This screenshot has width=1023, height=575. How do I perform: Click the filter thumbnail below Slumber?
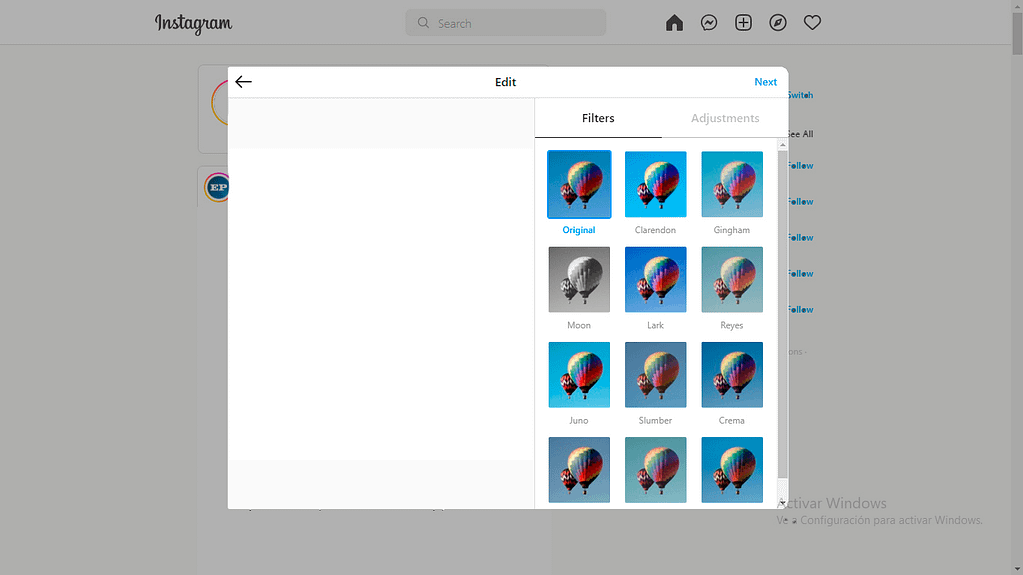[x=656, y=470]
